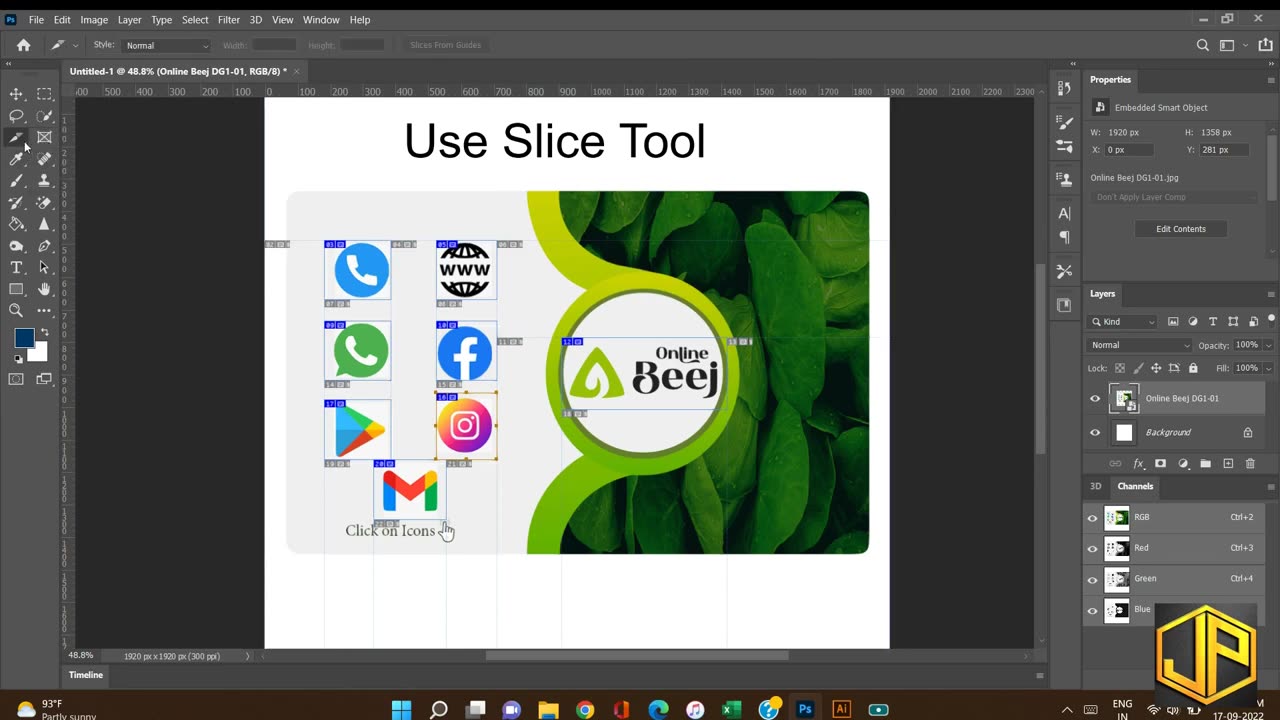Switch to the Channels tab
Viewport: 1280px width, 720px height.
pyautogui.click(x=1135, y=486)
